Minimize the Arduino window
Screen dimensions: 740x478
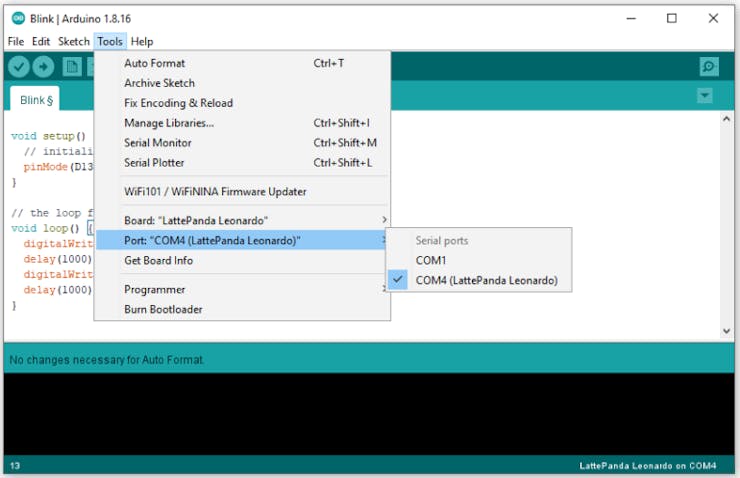click(x=631, y=18)
